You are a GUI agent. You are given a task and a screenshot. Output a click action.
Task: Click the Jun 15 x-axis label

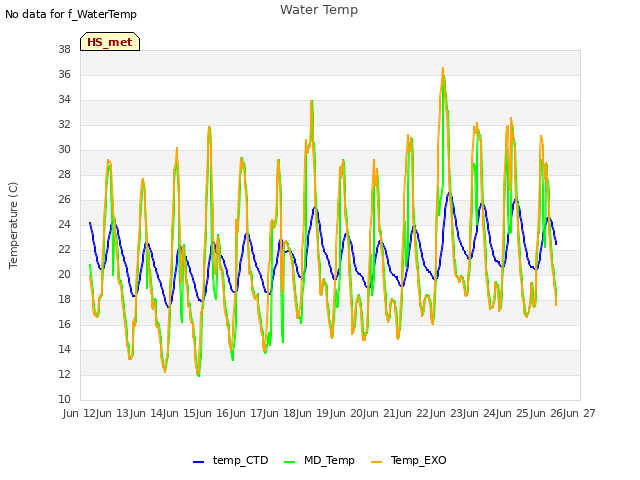point(181,413)
